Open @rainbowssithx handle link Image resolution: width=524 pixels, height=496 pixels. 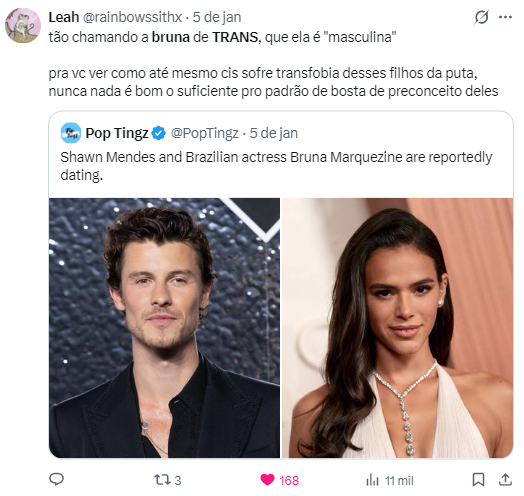pyautogui.click(x=132, y=17)
